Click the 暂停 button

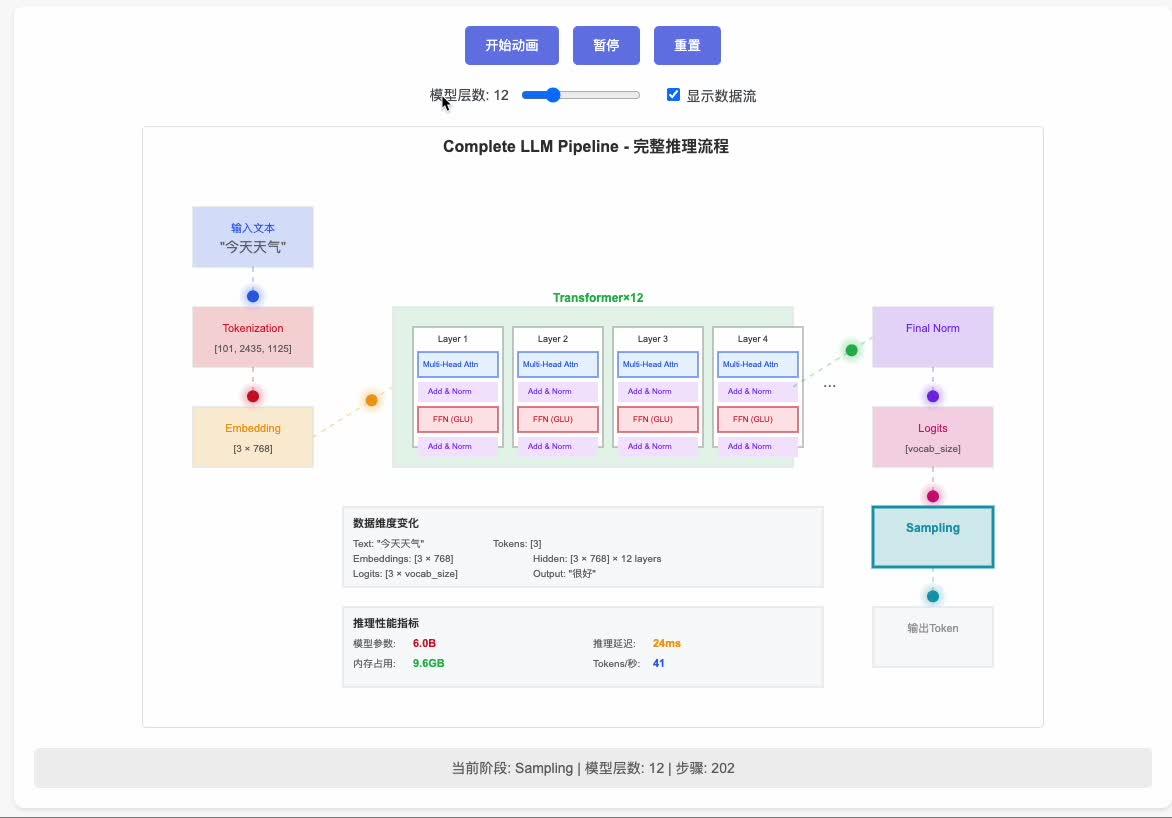606,45
